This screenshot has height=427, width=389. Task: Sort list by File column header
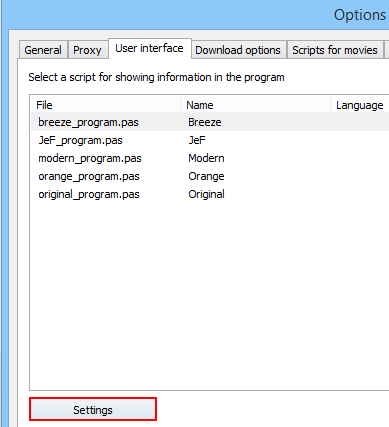tap(105, 105)
